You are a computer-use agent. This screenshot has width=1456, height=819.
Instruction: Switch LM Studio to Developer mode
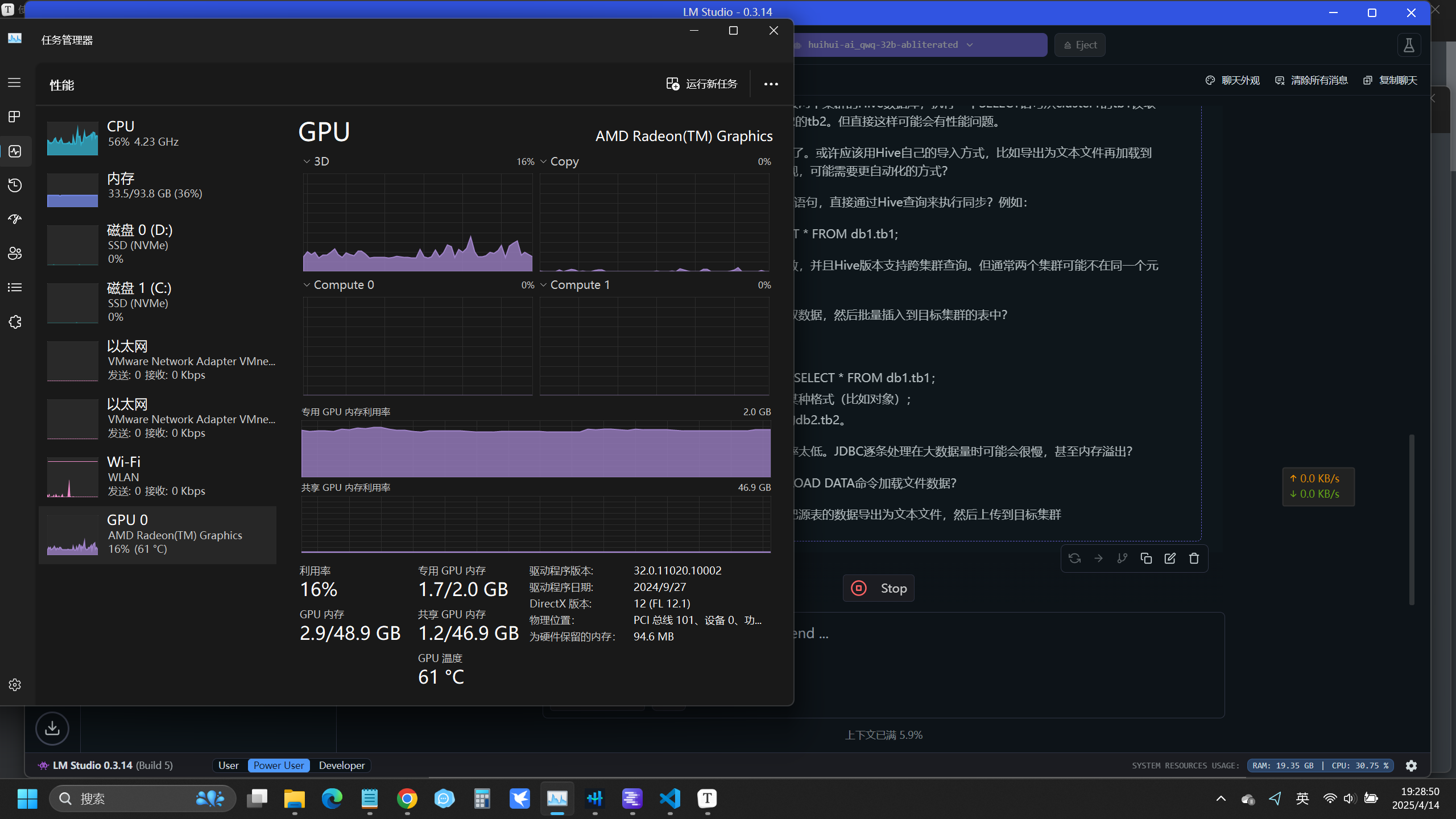tap(341, 766)
